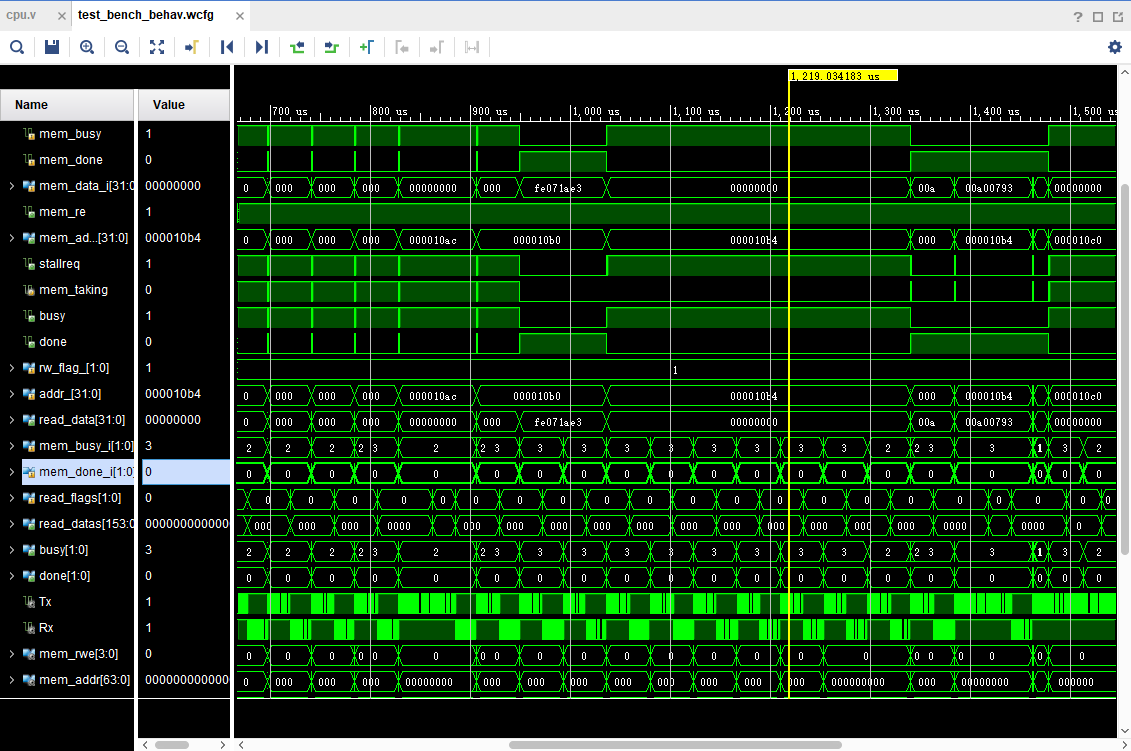The height and width of the screenshot is (751, 1131).
Task: Select the busy signal row
Action: (52, 316)
